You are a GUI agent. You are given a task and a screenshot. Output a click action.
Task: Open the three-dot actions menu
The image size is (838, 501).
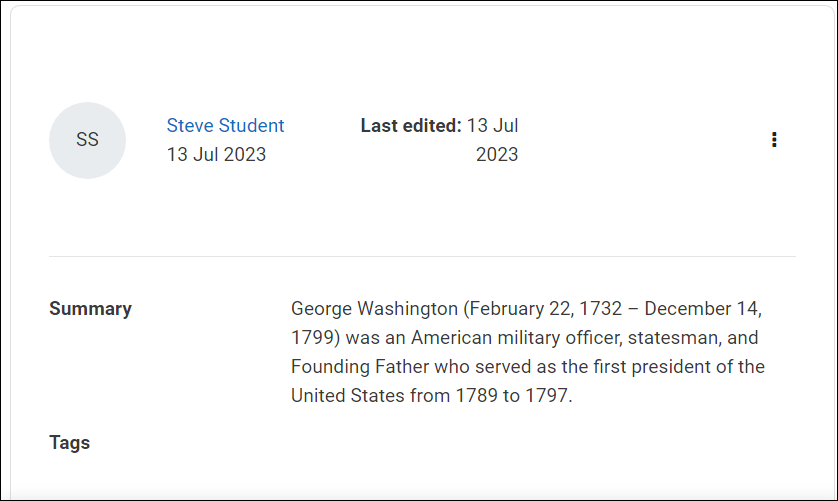click(x=774, y=140)
